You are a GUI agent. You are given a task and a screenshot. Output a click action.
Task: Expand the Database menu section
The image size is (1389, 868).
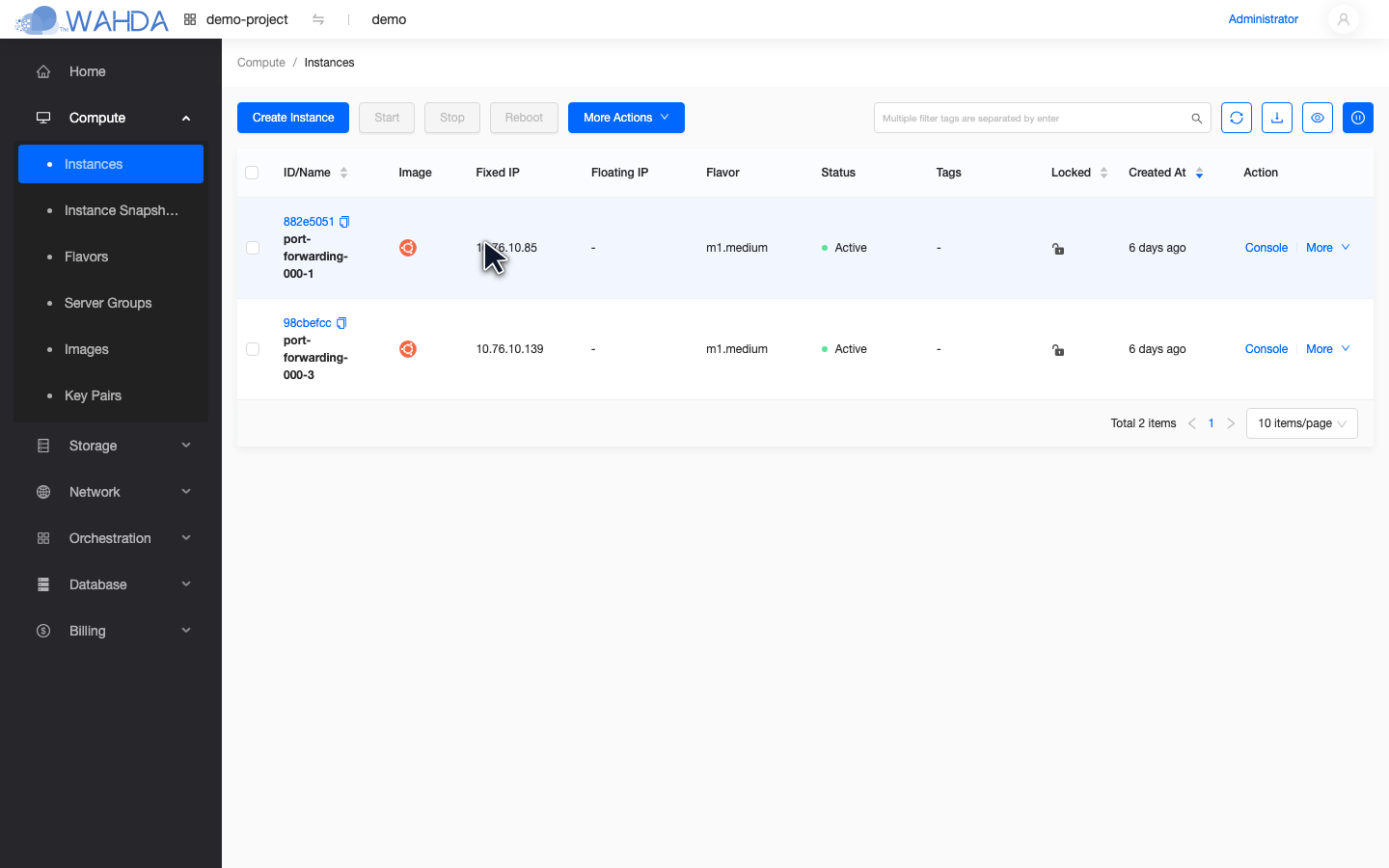[x=186, y=584]
